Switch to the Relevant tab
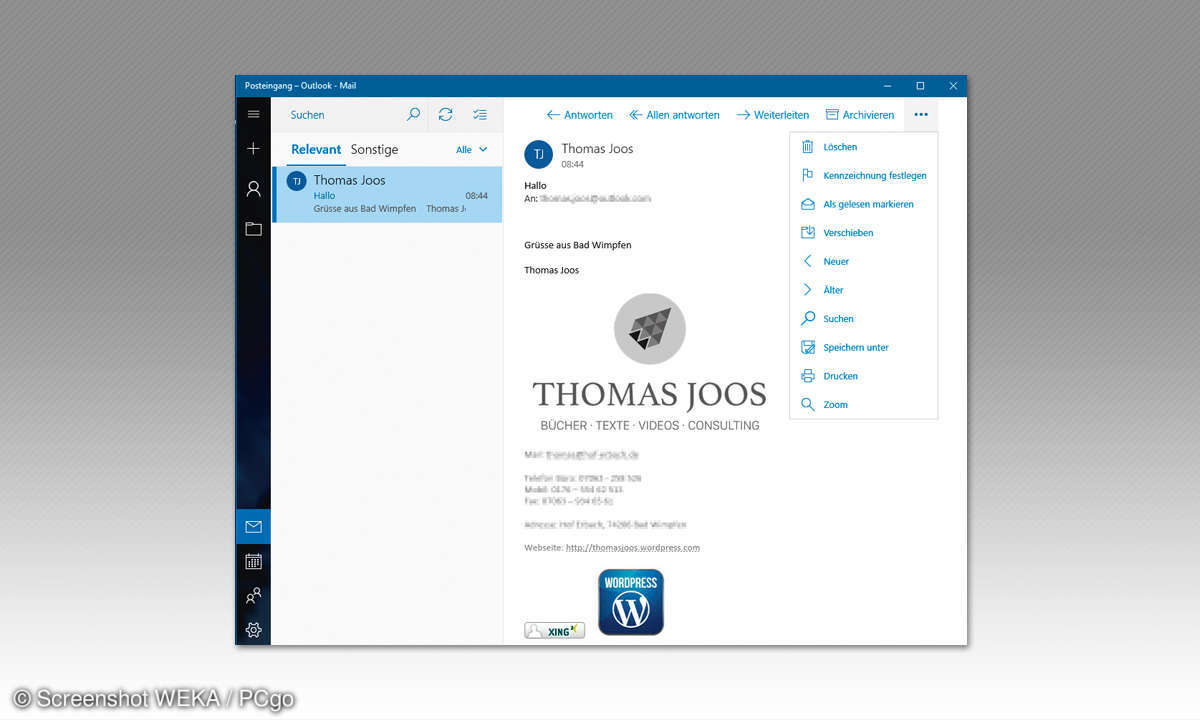This screenshot has width=1200, height=720. pyautogui.click(x=316, y=150)
